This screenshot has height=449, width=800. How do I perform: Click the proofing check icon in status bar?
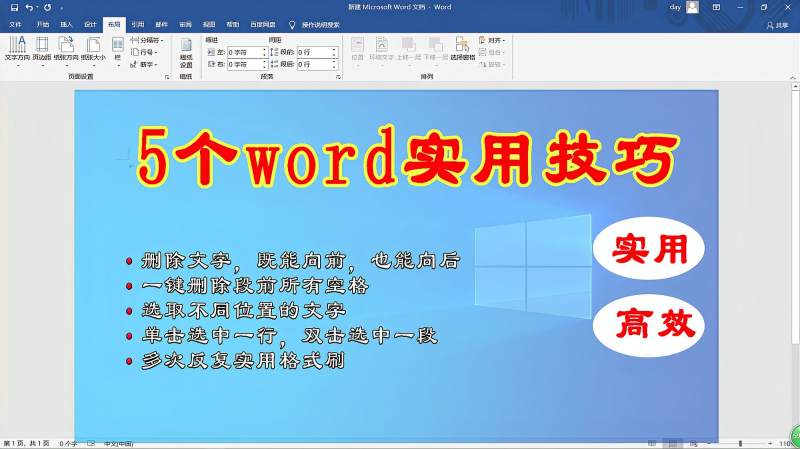pos(91,444)
